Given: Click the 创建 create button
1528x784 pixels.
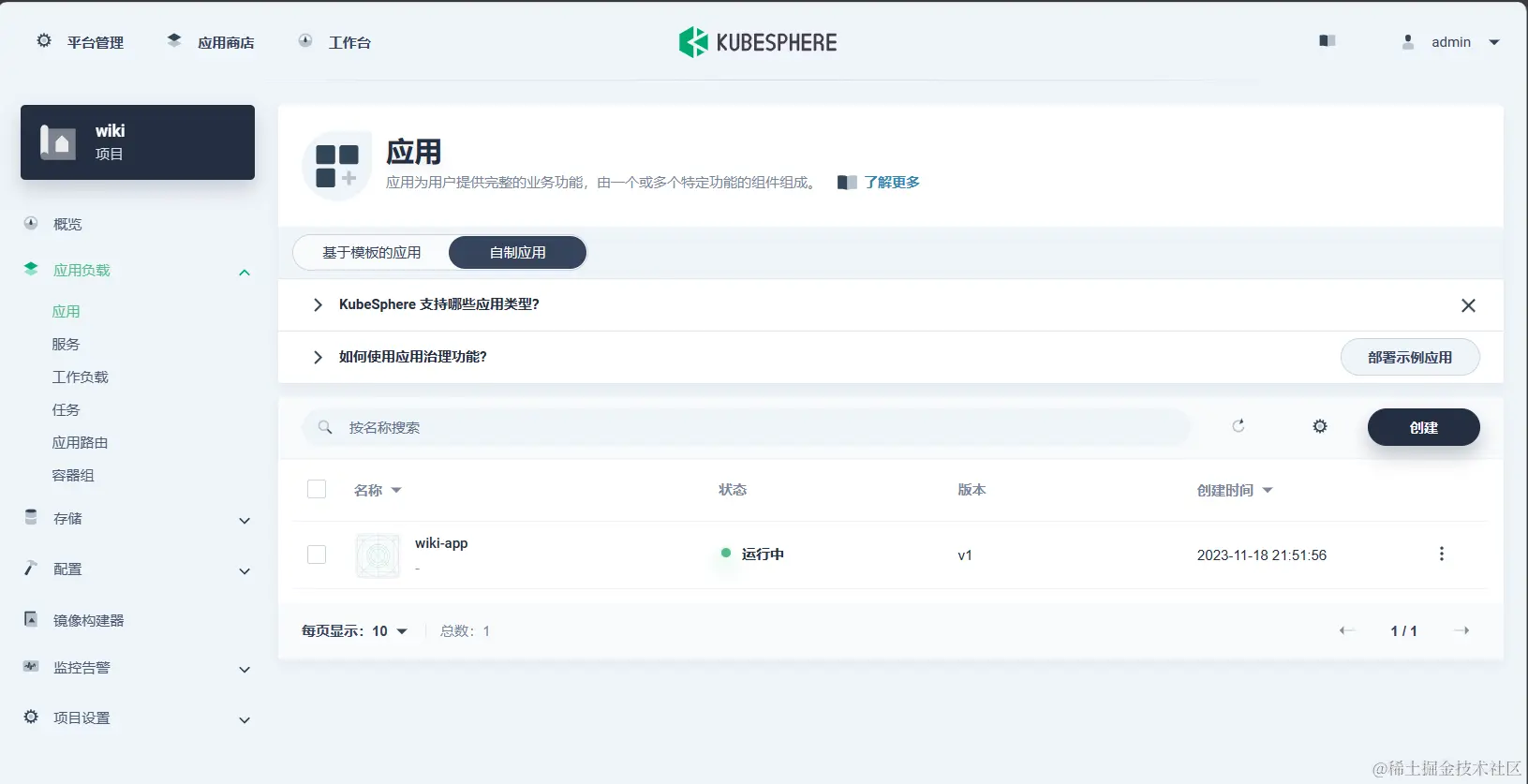Looking at the screenshot, I should [1424, 427].
